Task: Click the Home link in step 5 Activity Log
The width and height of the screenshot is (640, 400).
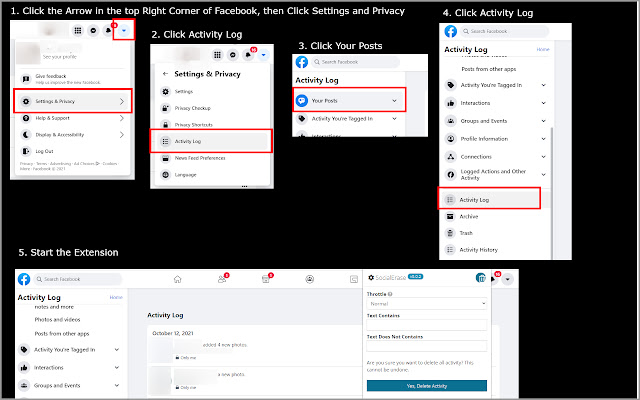Action: coord(116,297)
